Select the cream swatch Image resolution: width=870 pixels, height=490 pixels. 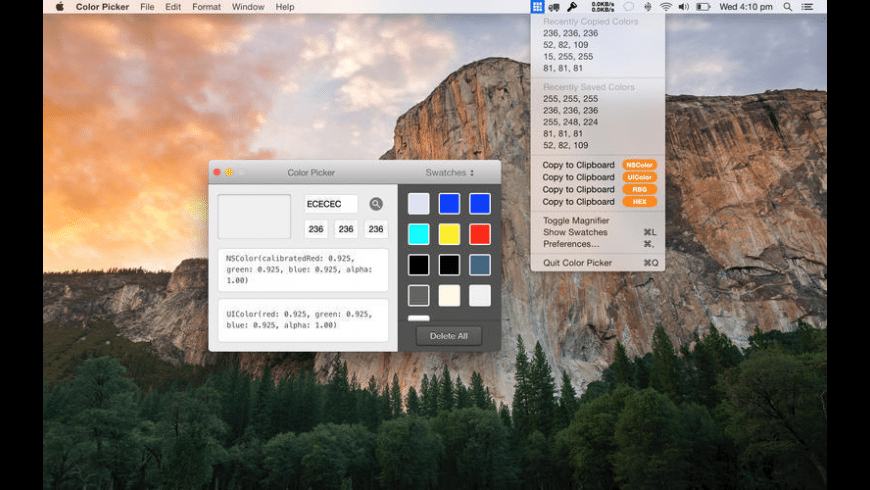(x=449, y=295)
